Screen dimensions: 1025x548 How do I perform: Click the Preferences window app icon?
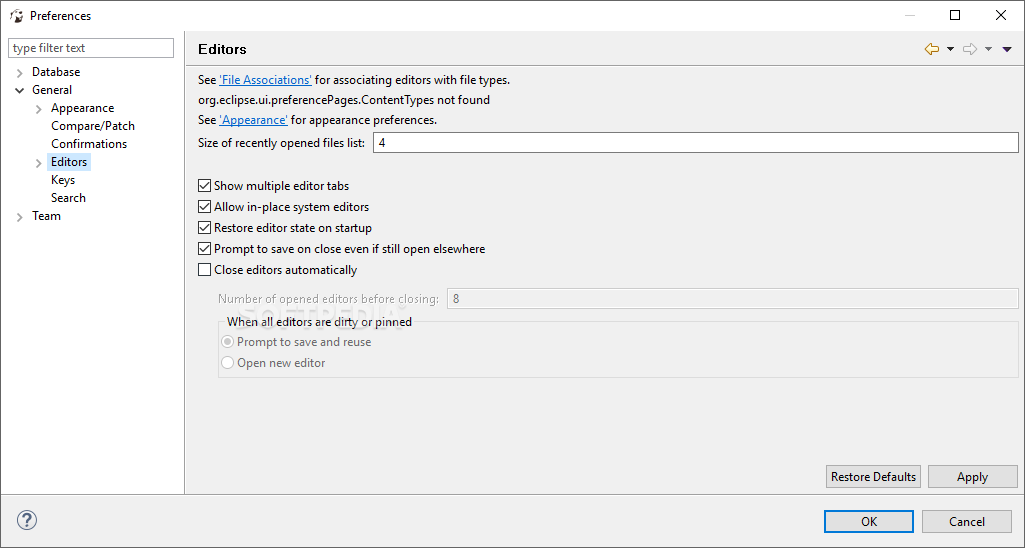click(x=16, y=16)
